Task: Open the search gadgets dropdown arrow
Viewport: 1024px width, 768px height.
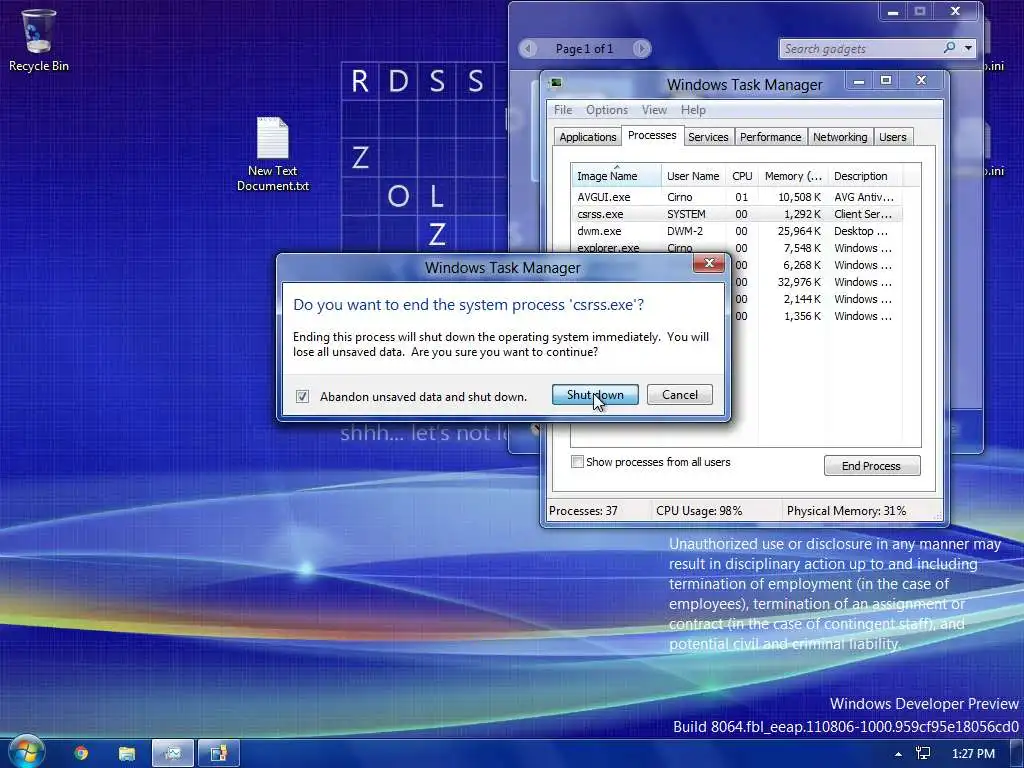Action: 968,48
